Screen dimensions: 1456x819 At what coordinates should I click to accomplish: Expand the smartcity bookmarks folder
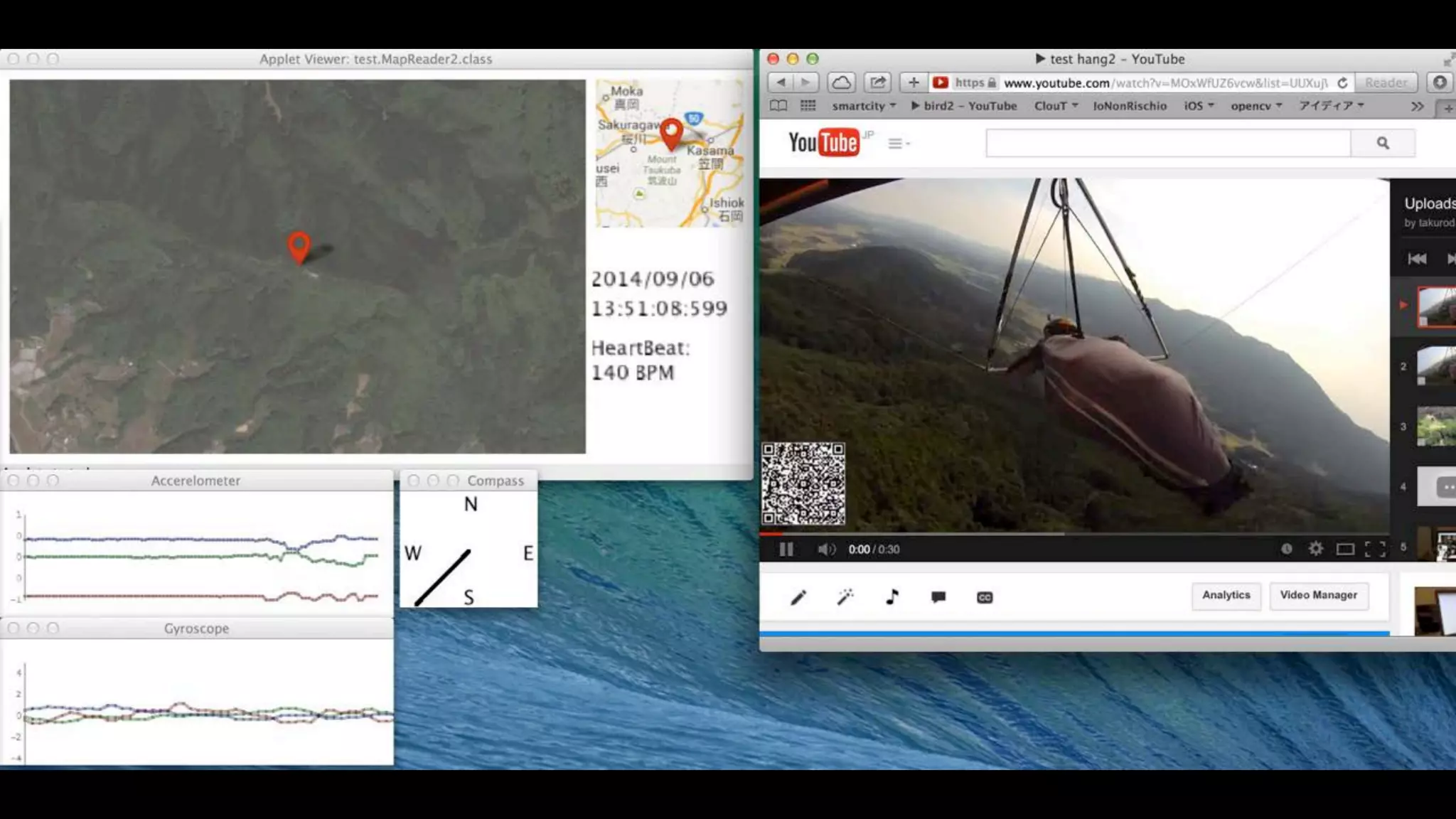click(863, 106)
